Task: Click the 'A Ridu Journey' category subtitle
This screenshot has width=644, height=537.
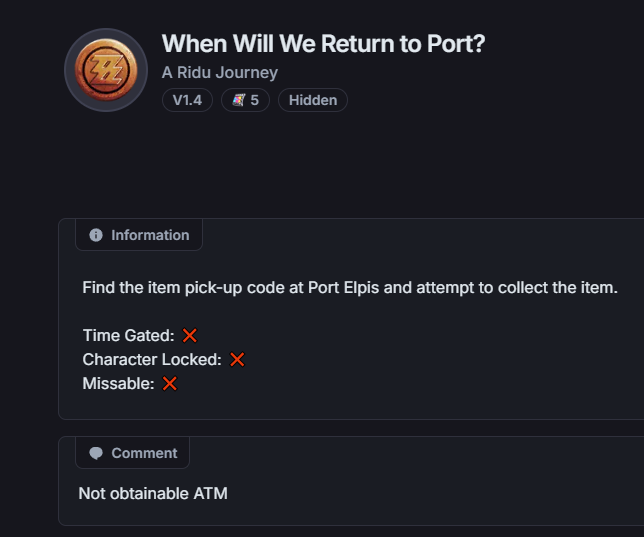Action: click(220, 73)
